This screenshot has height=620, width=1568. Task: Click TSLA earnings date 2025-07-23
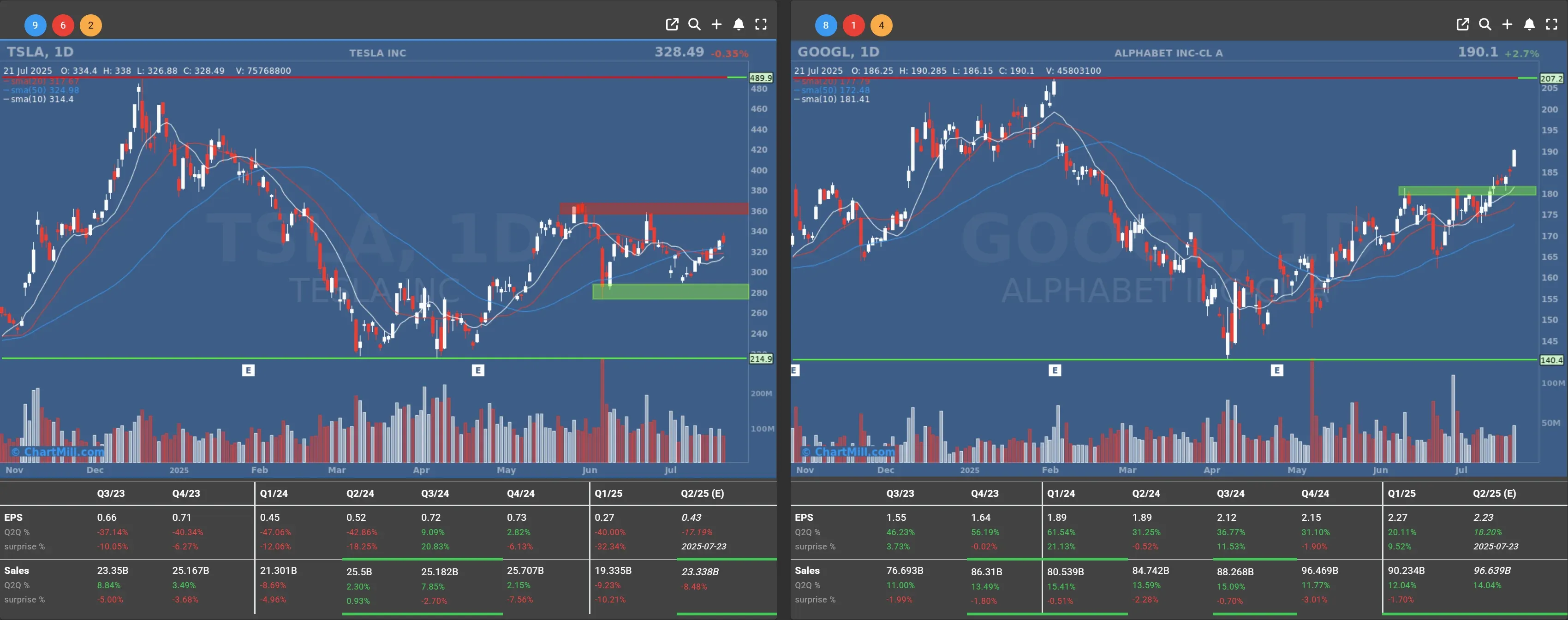[704, 546]
